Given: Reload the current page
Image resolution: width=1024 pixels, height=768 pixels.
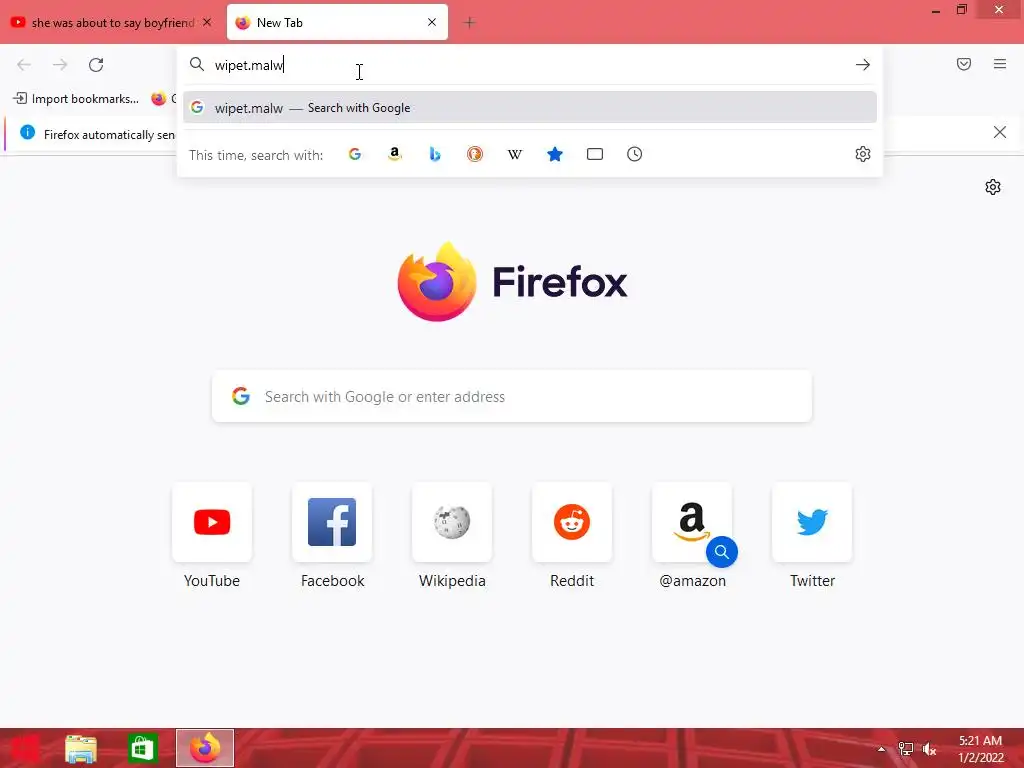Looking at the screenshot, I should 96,65.
